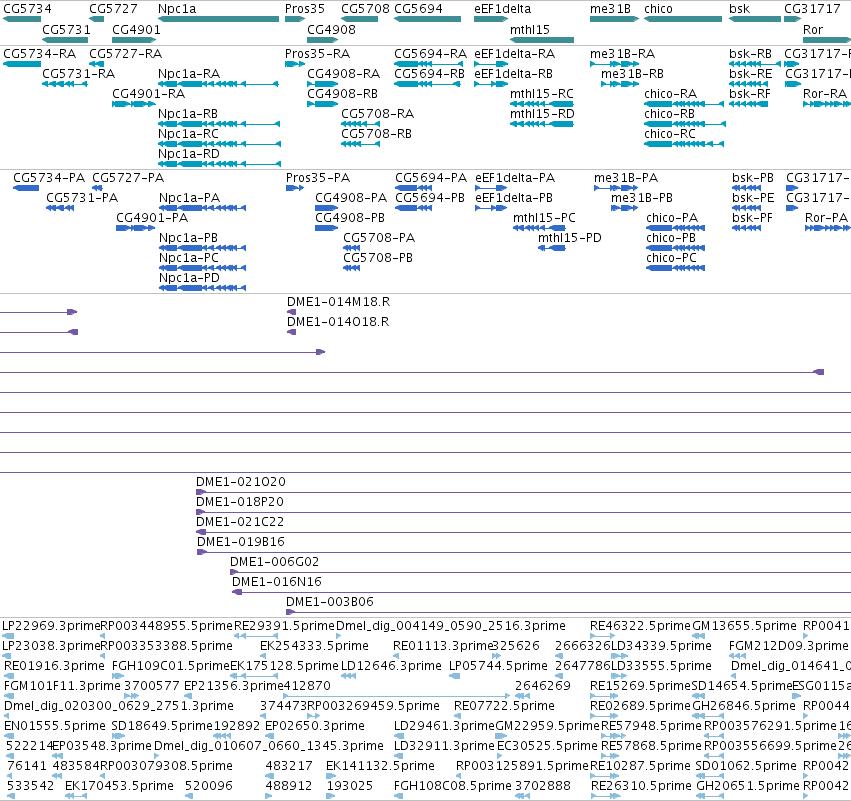Click the eEF1delta-RB transcript label
Viewport: 851px width, 801px height.
(x=513, y=74)
